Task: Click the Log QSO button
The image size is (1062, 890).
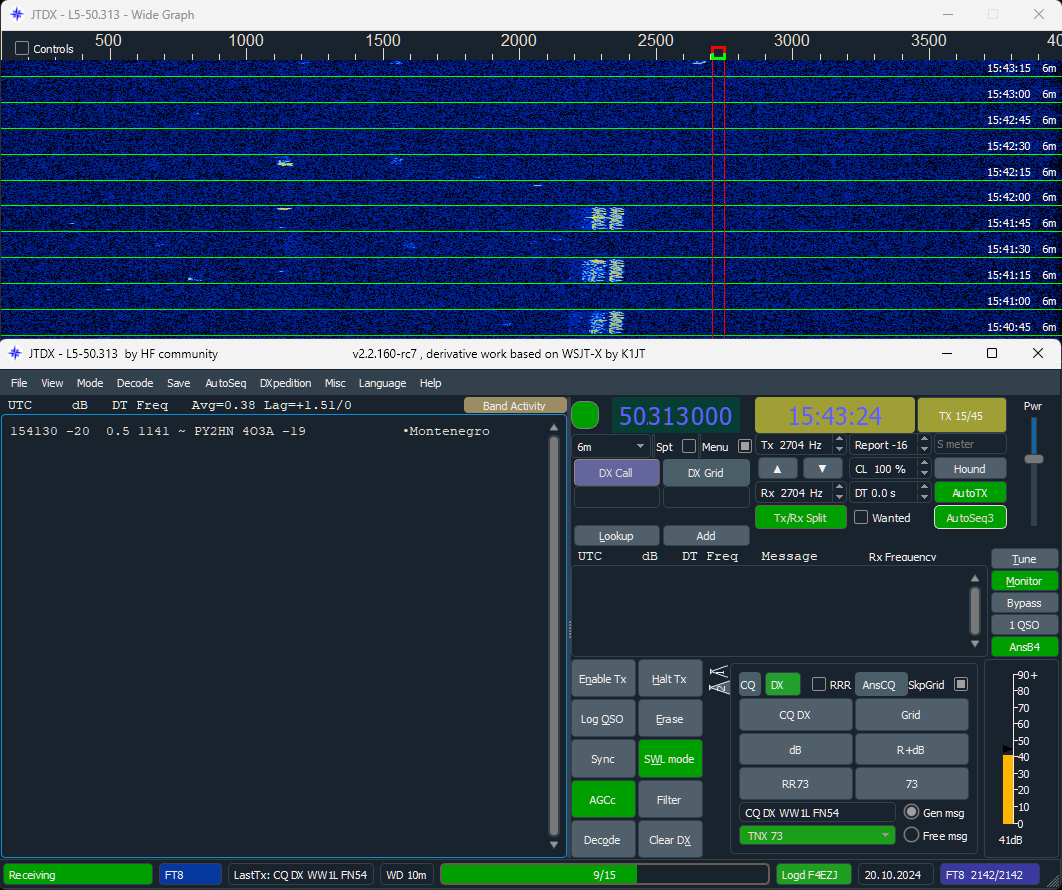Action: (x=603, y=719)
